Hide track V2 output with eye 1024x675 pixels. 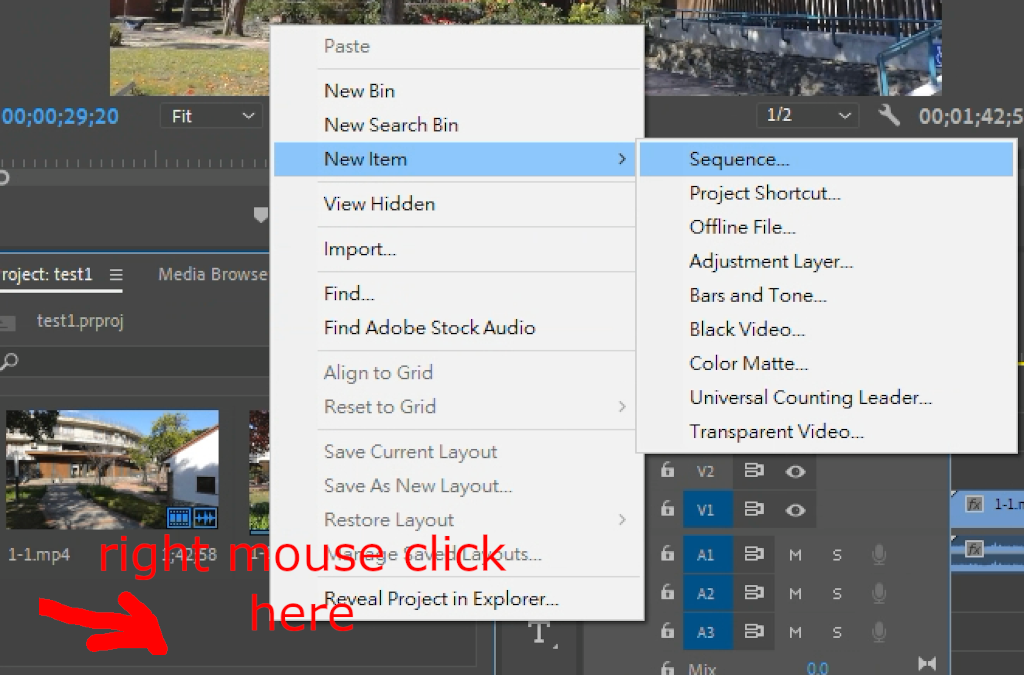pyautogui.click(x=795, y=471)
